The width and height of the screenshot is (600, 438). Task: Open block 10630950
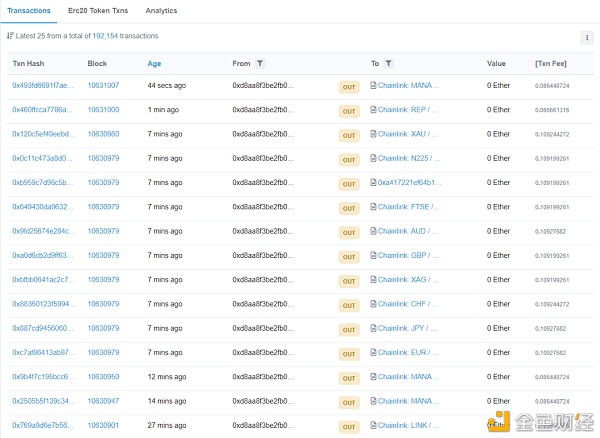point(103,377)
